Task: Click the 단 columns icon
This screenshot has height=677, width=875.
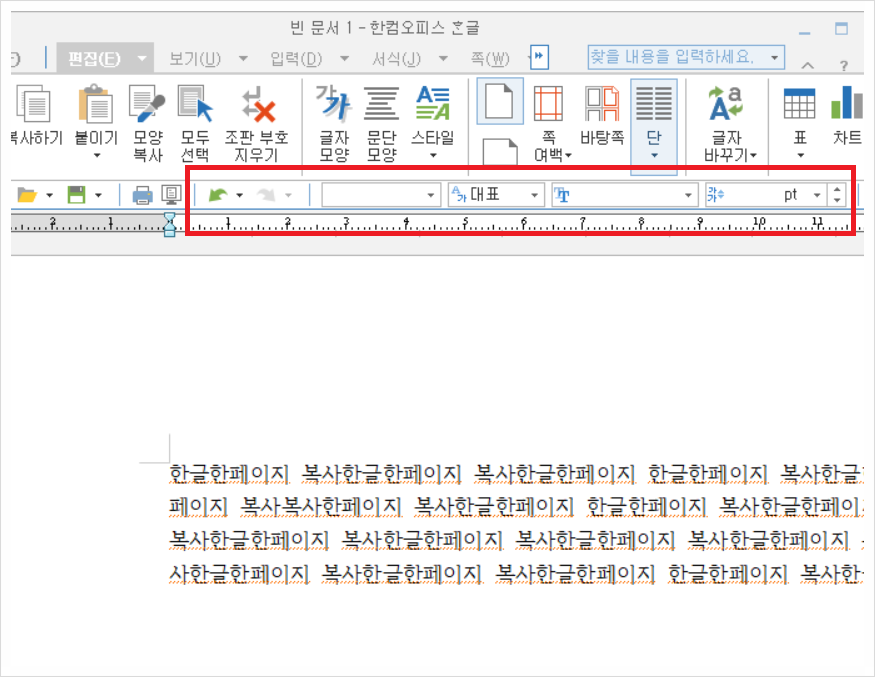Action: click(x=654, y=104)
